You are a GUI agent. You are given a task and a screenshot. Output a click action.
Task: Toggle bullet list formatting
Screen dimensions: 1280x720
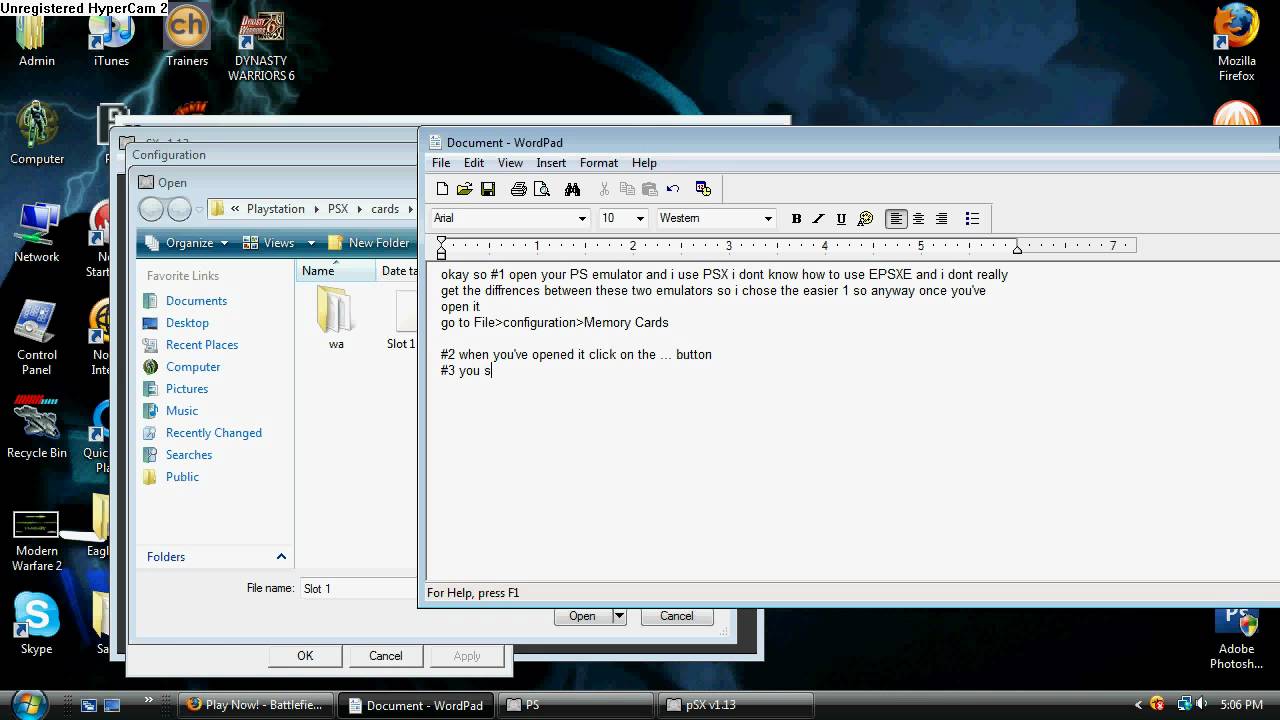(972, 219)
